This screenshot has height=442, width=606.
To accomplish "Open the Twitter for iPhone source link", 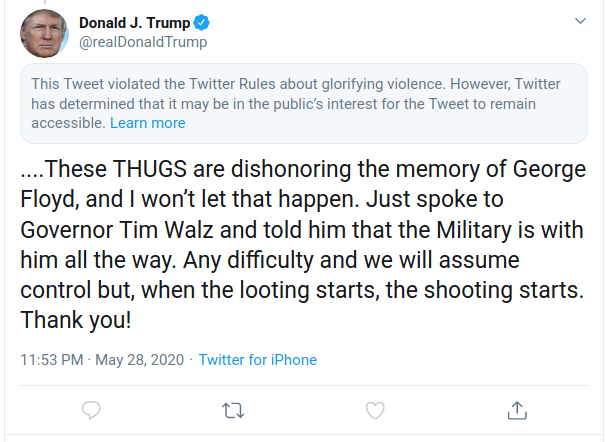I will point(258,360).
